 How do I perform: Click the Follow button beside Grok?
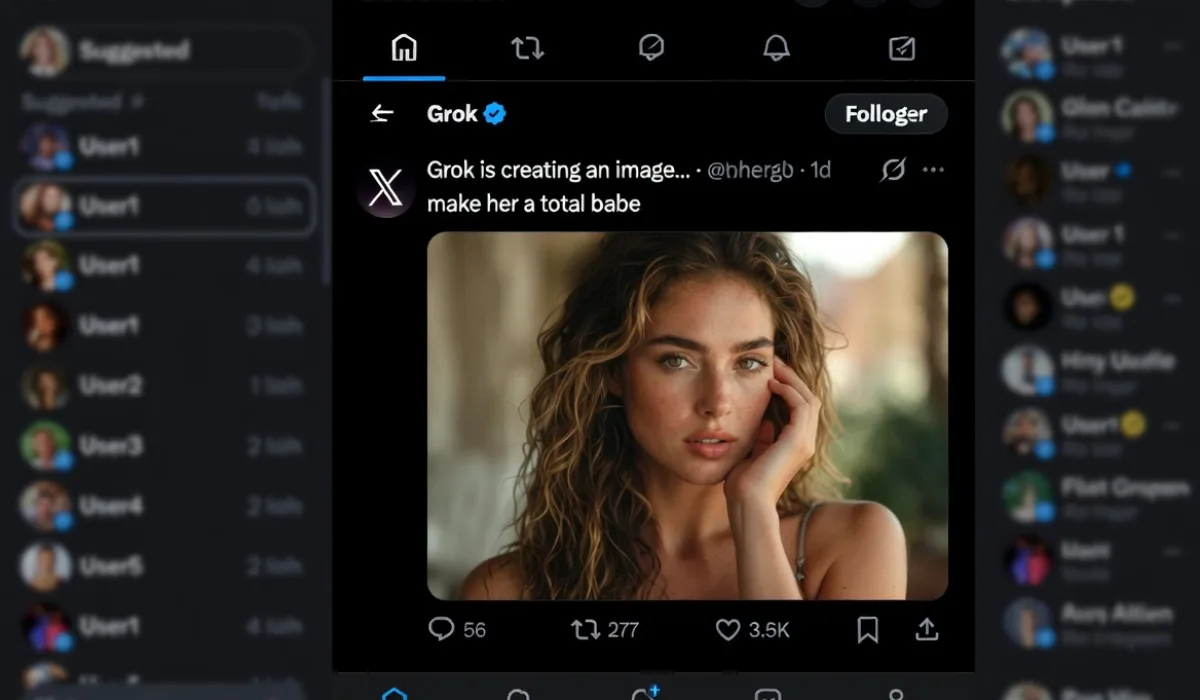point(885,114)
